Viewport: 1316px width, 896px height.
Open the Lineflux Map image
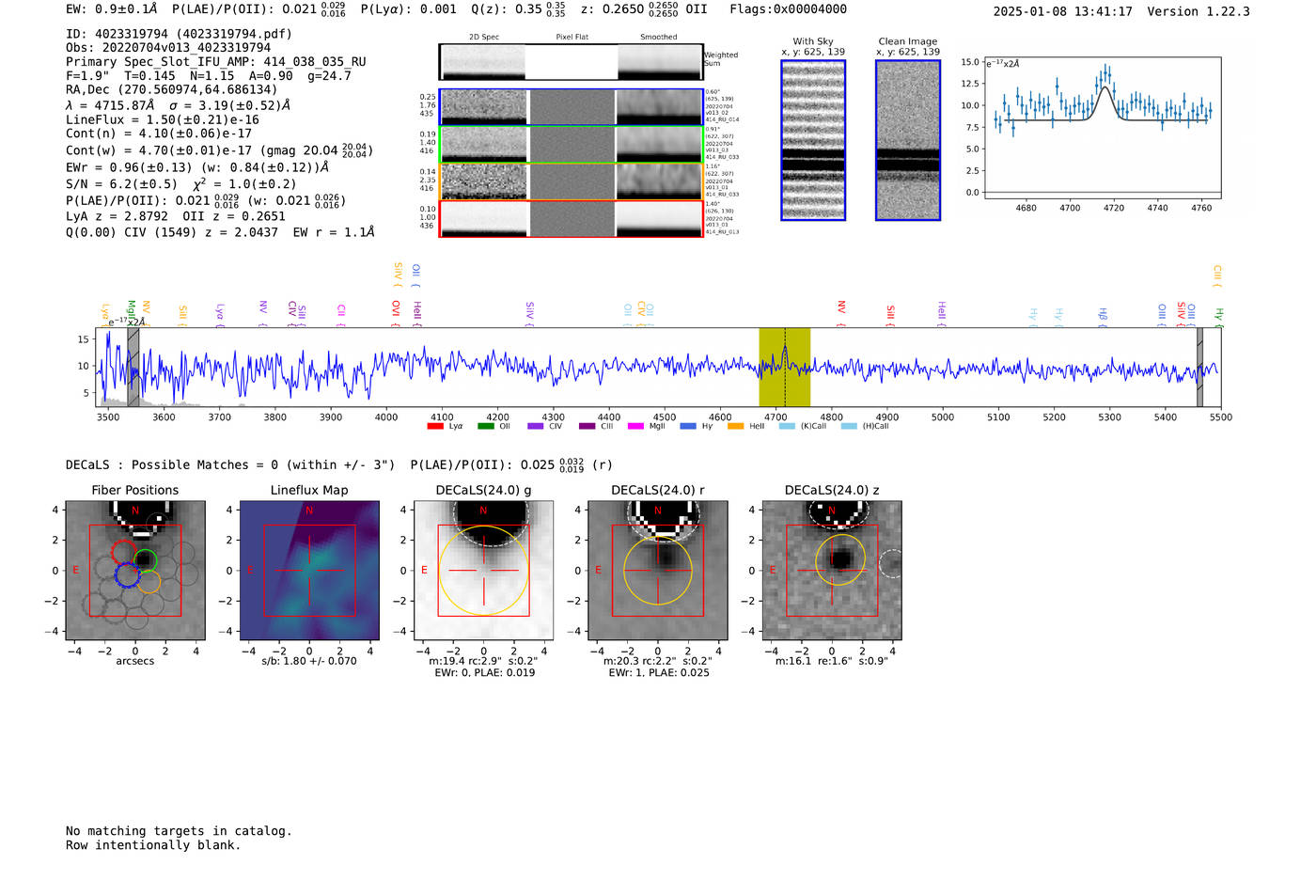tap(309, 571)
